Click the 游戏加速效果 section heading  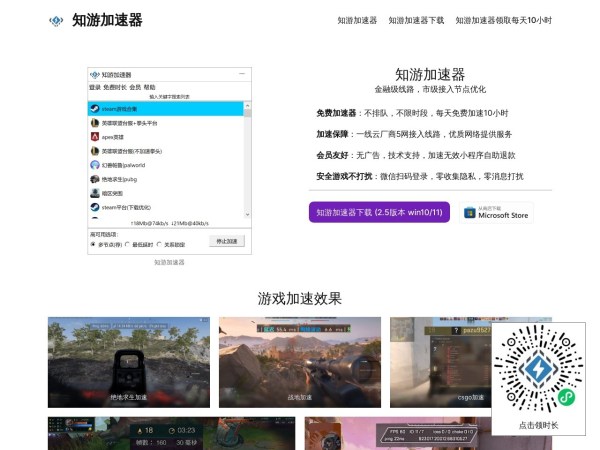tap(300, 298)
